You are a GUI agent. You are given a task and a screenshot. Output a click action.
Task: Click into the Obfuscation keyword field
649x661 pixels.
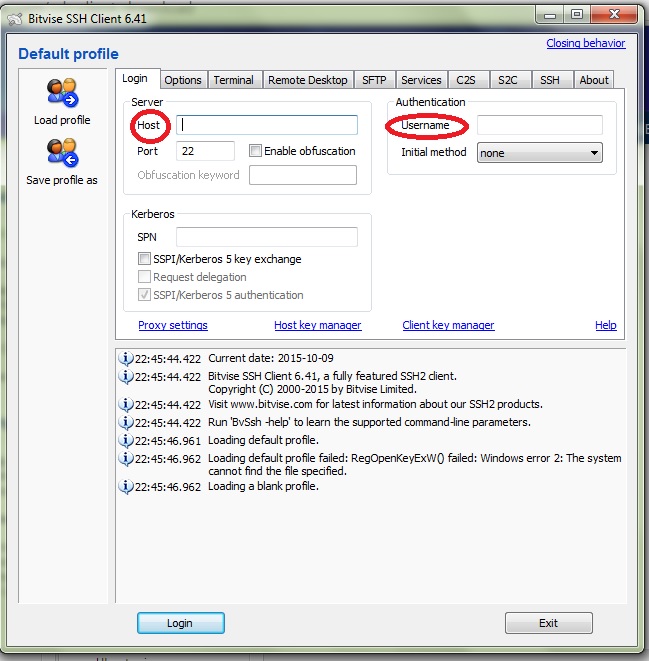303,175
